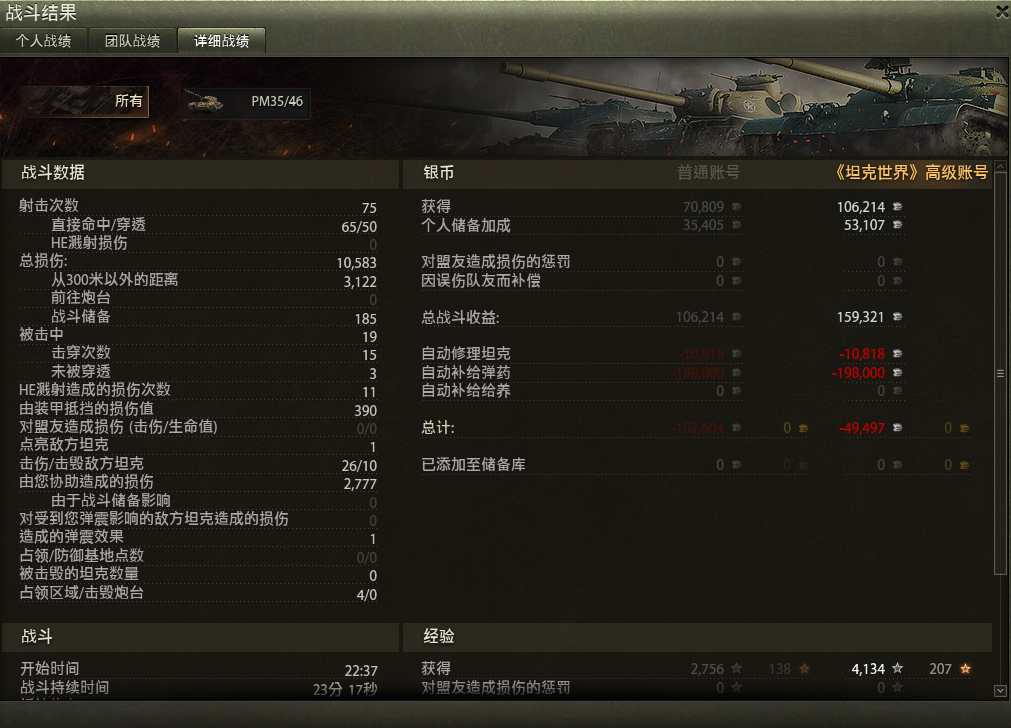Close the 战斗结果 window

(x=1003, y=12)
